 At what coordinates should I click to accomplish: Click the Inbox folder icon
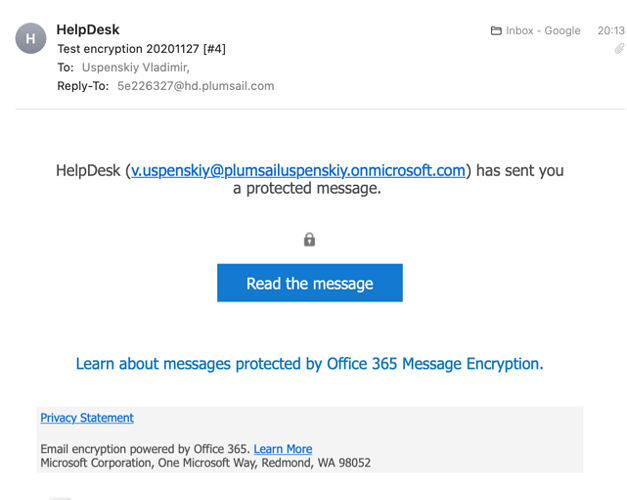click(496, 31)
